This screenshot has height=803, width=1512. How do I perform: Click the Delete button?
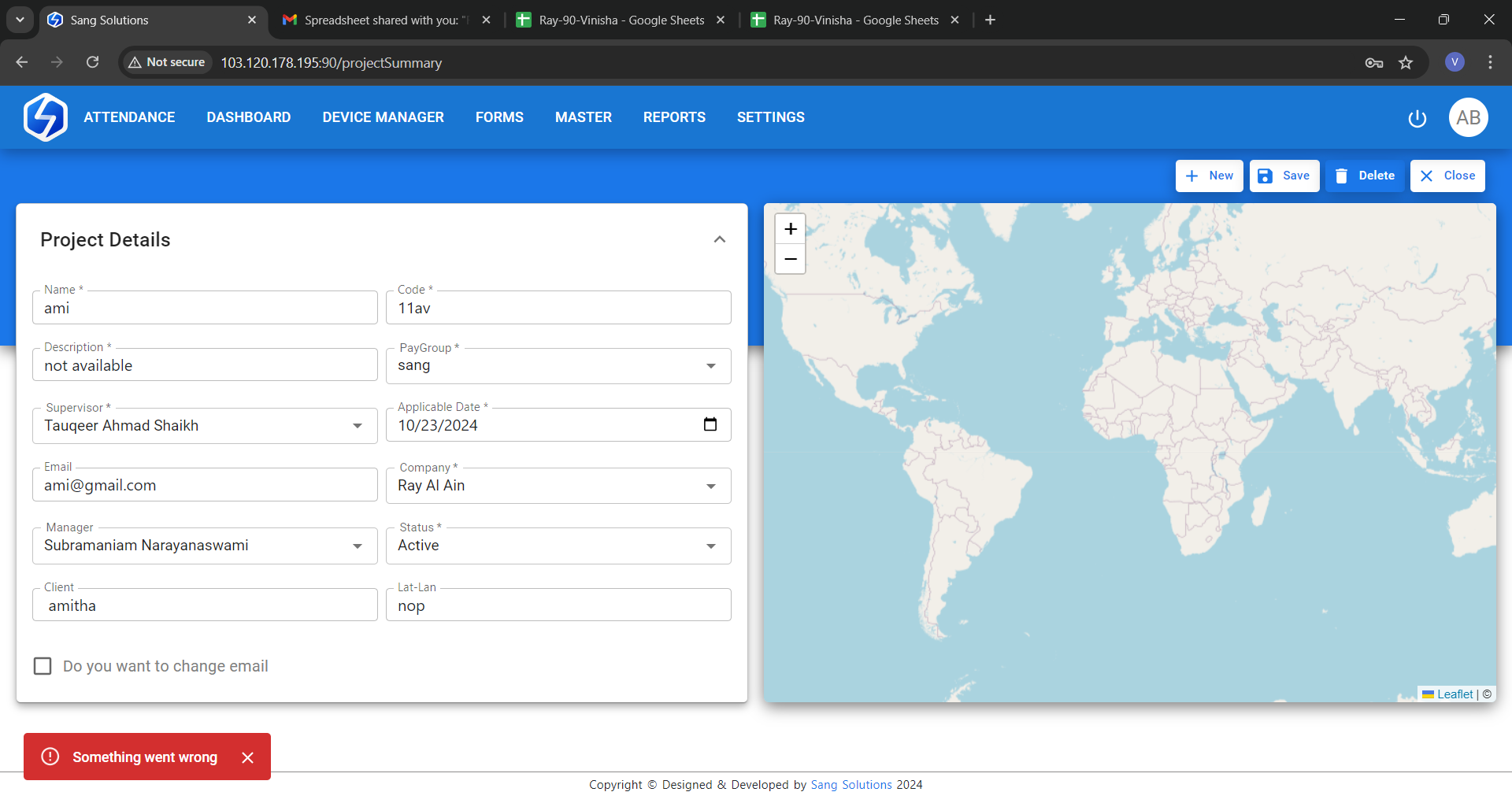[1365, 176]
